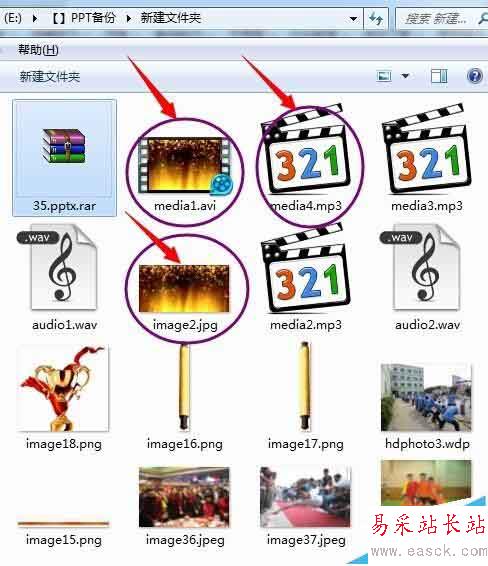Open the blue help icon
Screen dimensions: 488x566
coord(475,76)
